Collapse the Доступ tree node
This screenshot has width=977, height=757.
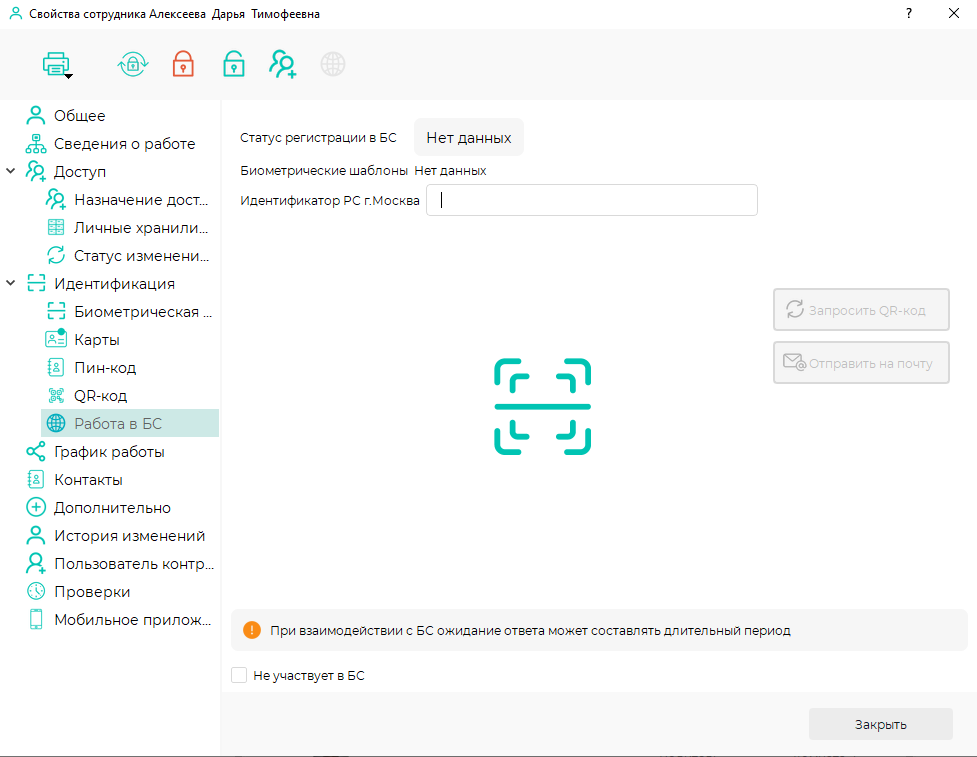pos(11,171)
